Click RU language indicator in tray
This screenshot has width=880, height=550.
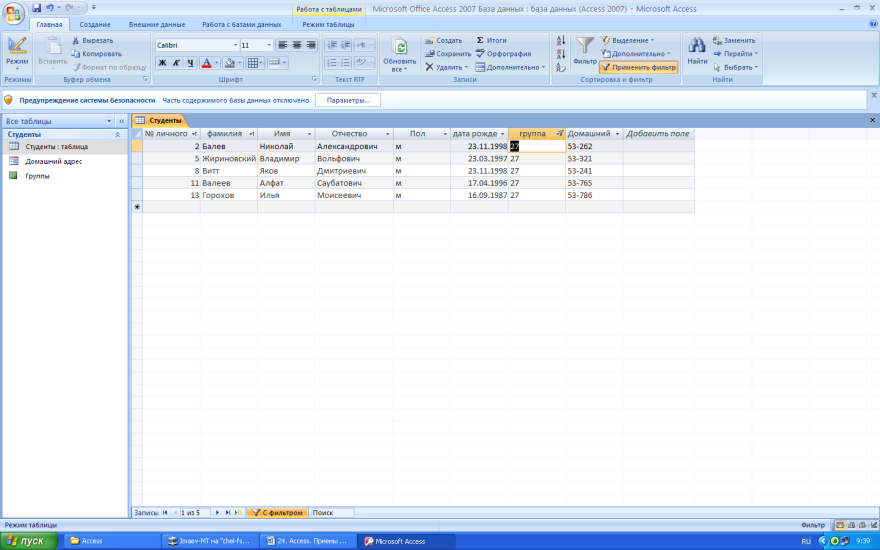pos(806,542)
